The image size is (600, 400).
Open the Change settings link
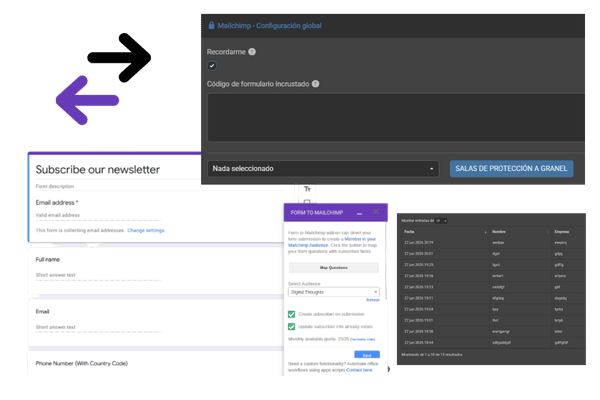pyautogui.click(x=146, y=230)
